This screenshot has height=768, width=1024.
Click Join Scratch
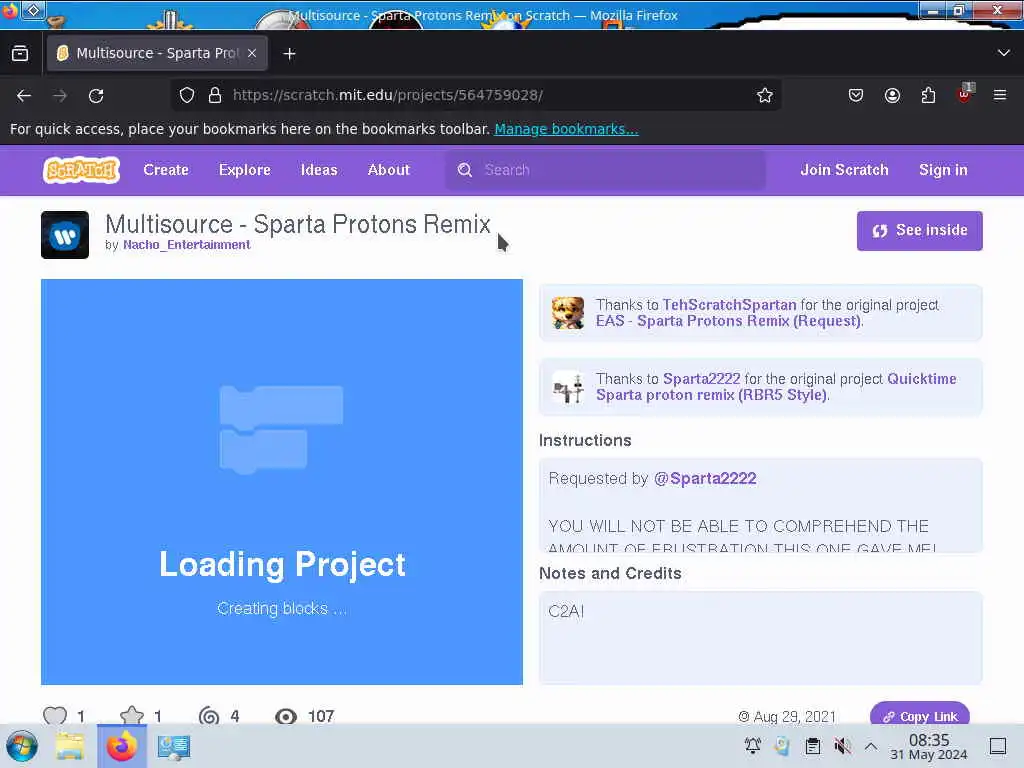point(844,170)
